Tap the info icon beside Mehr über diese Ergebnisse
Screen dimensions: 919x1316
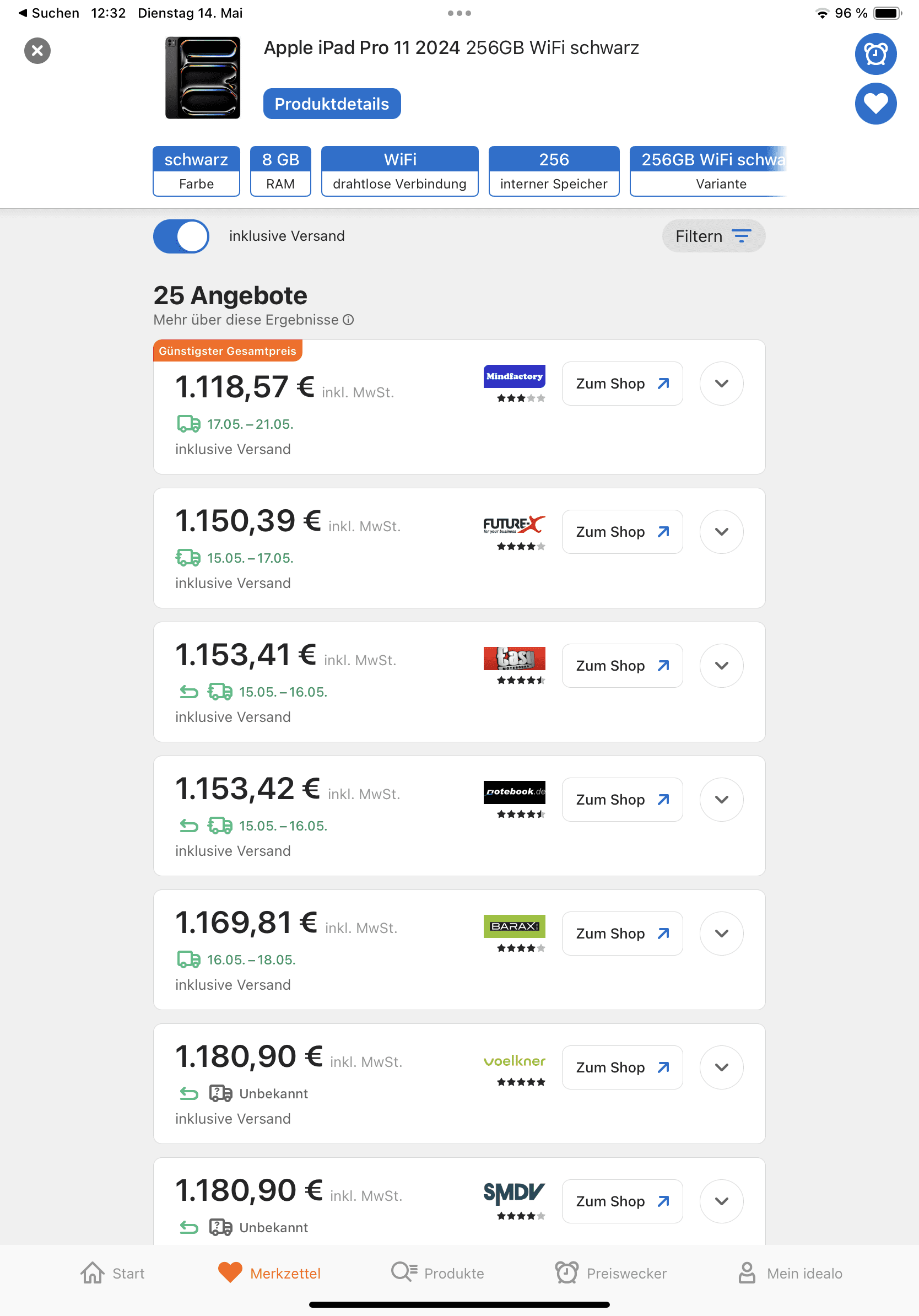(348, 320)
